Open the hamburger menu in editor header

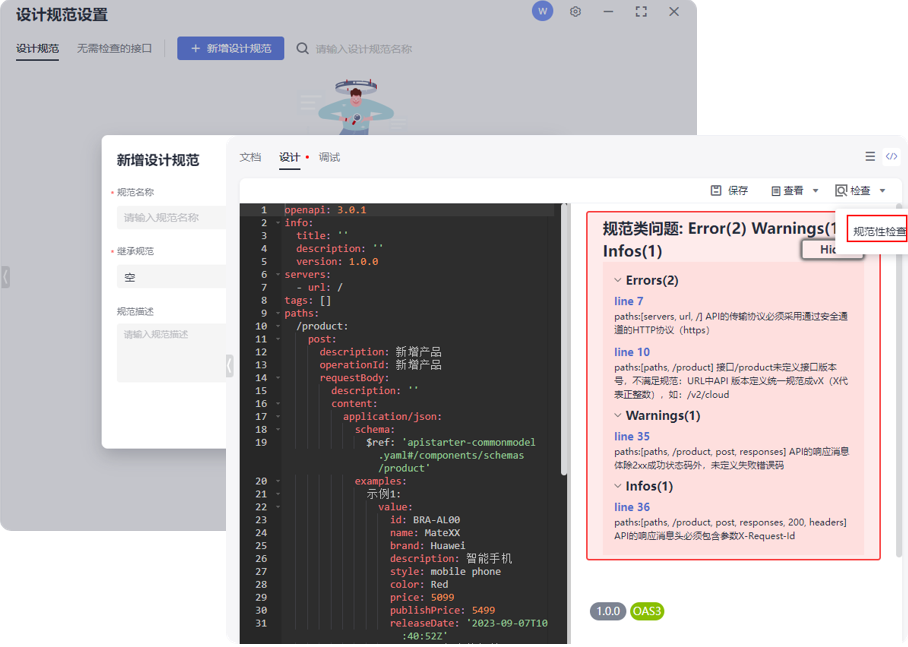pyautogui.click(x=870, y=156)
